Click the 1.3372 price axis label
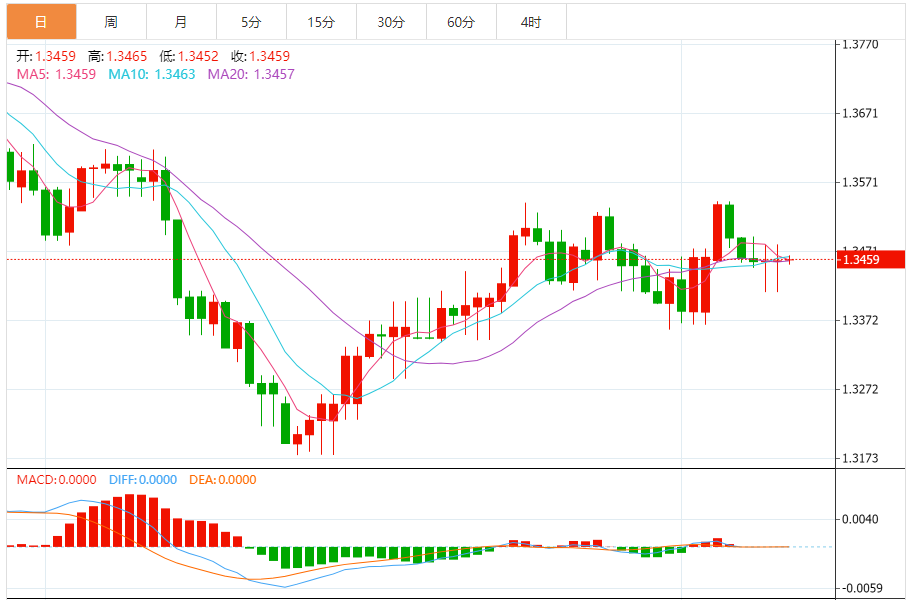 [860, 320]
